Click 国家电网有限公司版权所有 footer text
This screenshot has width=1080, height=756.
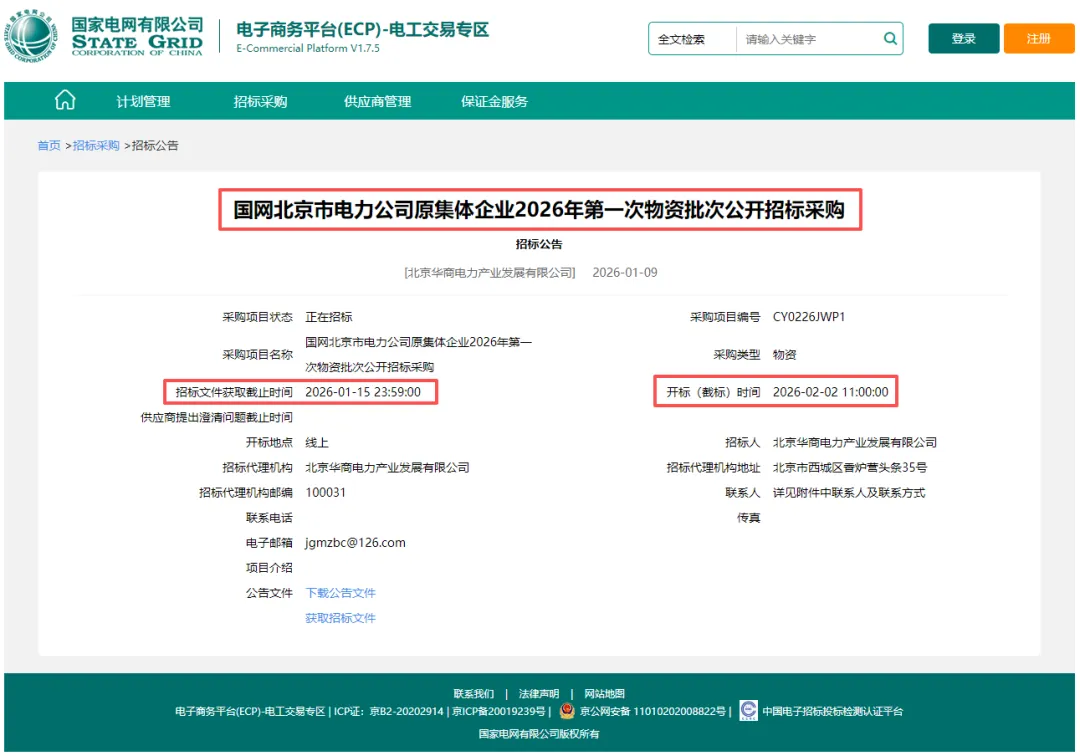(539, 734)
